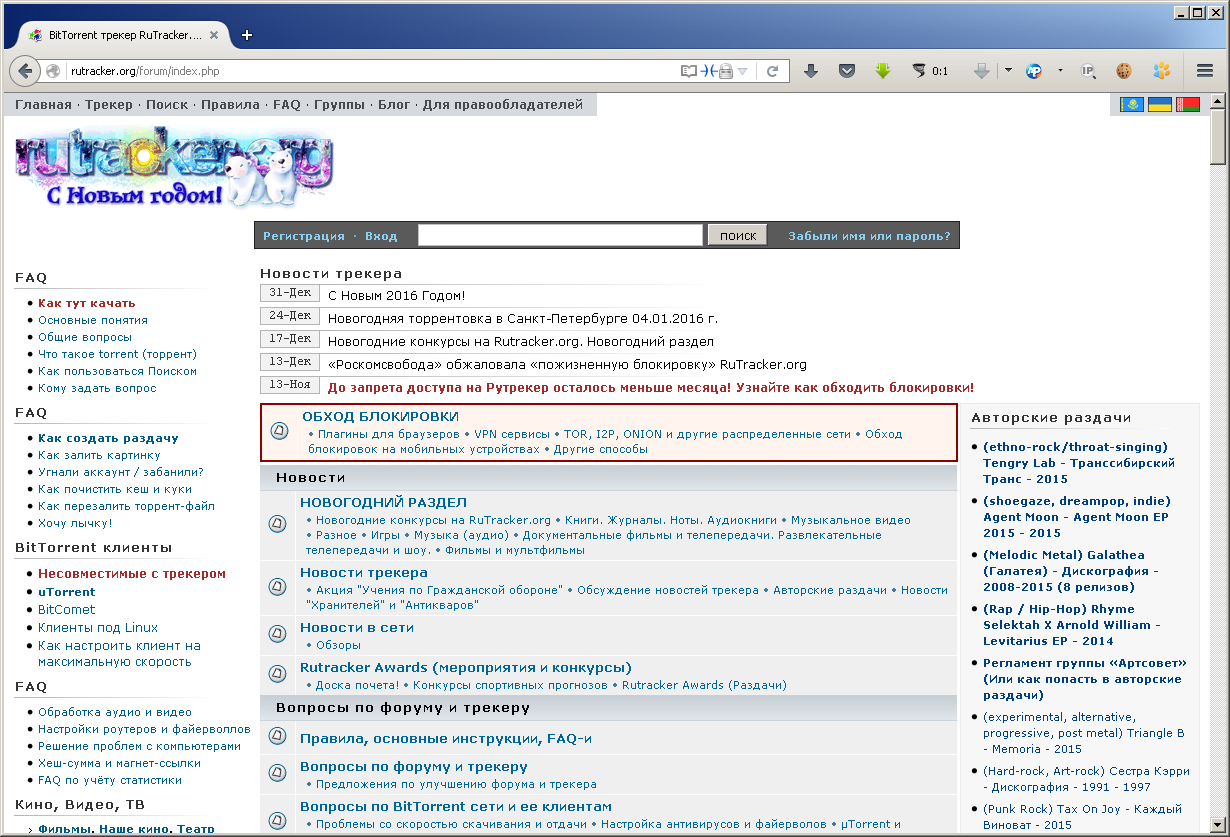
Task: Open Rutracker Awards (мероприятия и конкурсы) forum
Action: pyautogui.click(x=466, y=667)
